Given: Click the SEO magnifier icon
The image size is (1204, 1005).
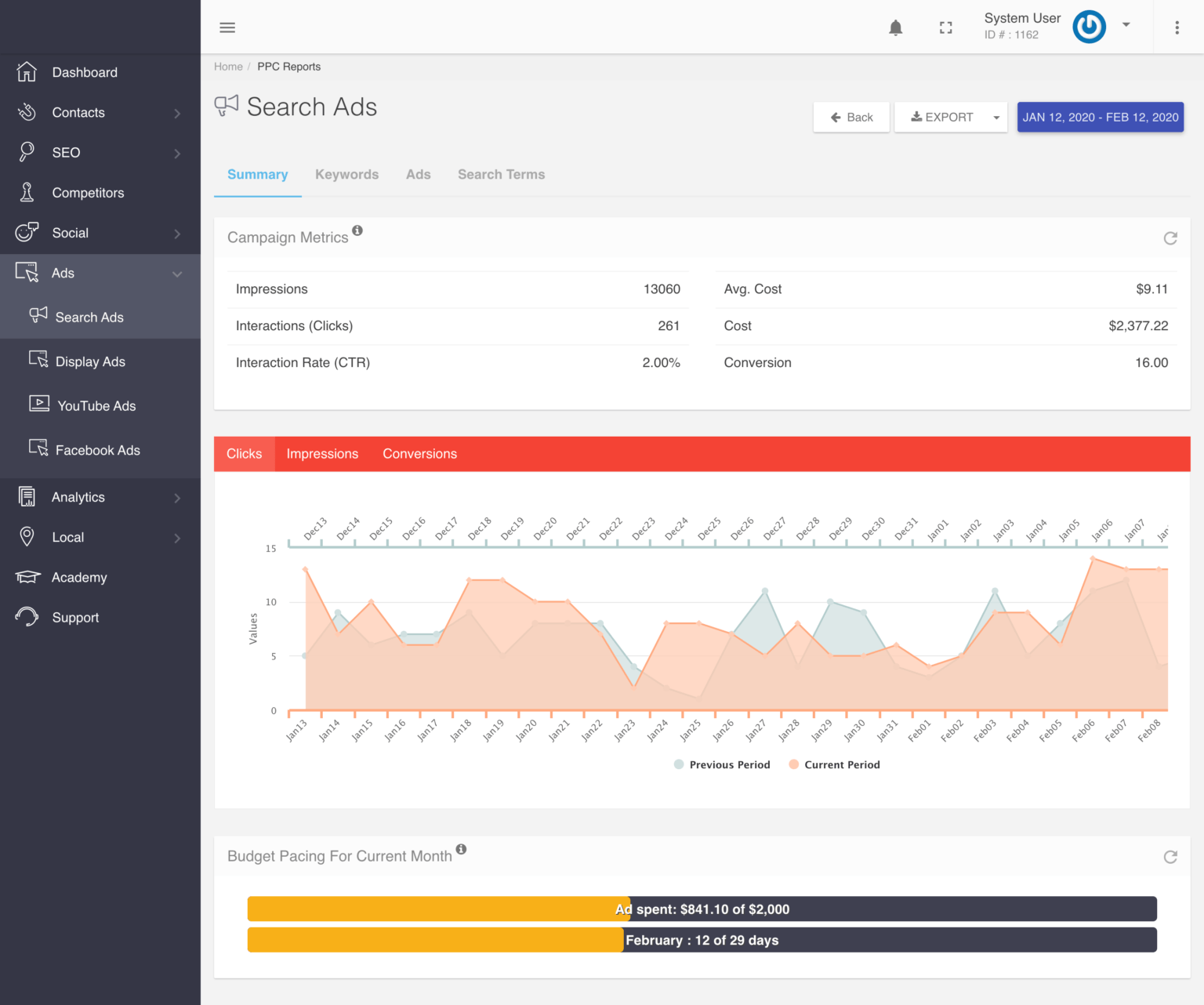Looking at the screenshot, I should pos(27,152).
